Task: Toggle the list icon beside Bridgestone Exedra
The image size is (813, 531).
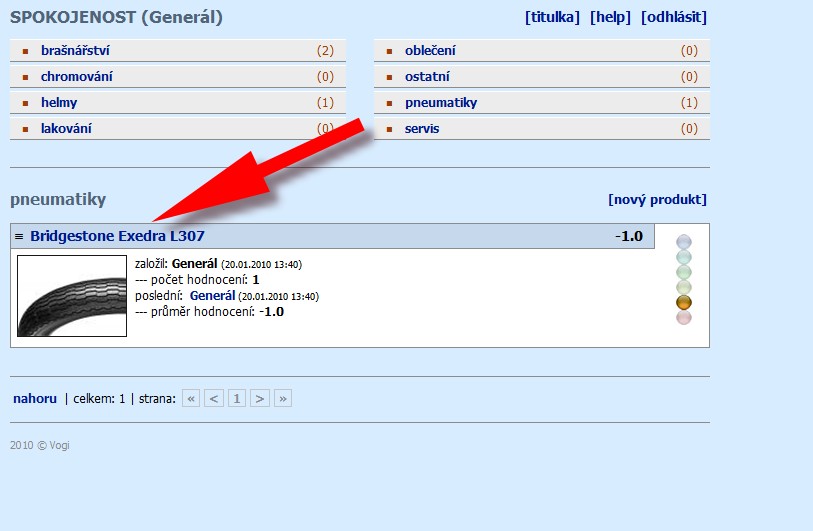Action: tap(19, 236)
